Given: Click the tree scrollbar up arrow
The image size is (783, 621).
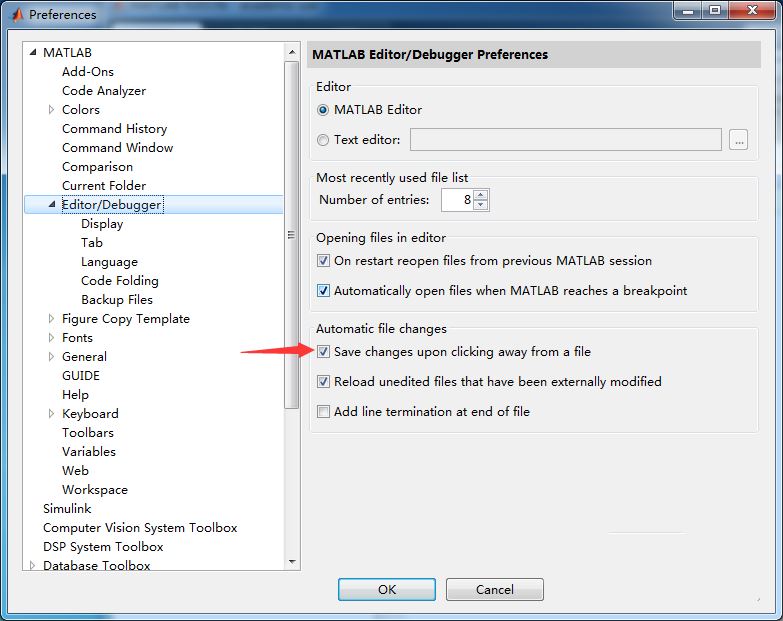Looking at the screenshot, I should pyautogui.click(x=292, y=52).
